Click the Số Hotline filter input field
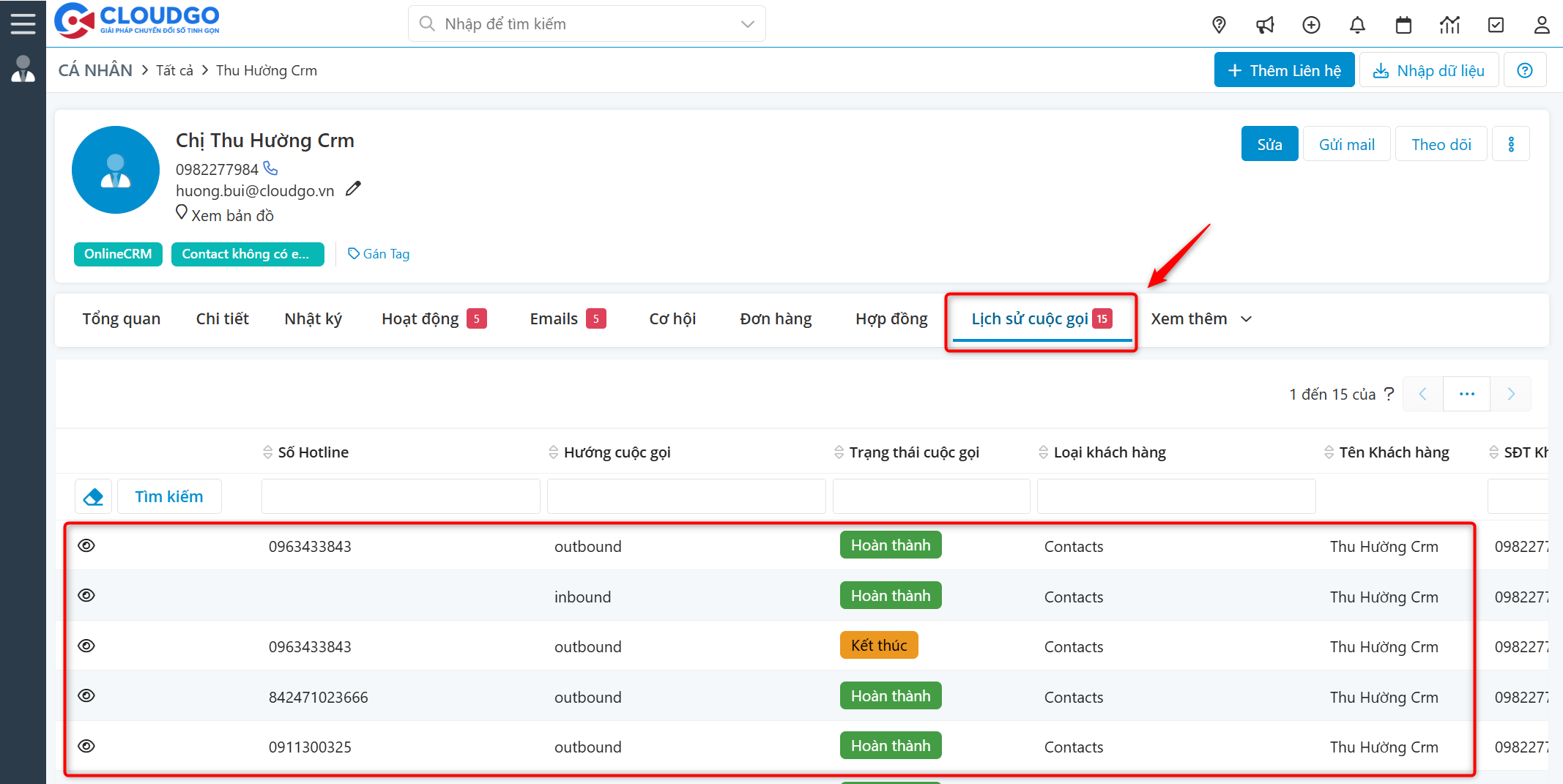This screenshot has height=784, width=1563. 401,497
